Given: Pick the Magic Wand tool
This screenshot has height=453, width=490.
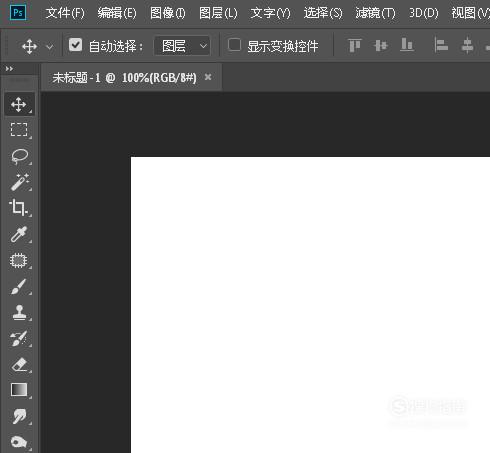Looking at the screenshot, I should [19, 182].
